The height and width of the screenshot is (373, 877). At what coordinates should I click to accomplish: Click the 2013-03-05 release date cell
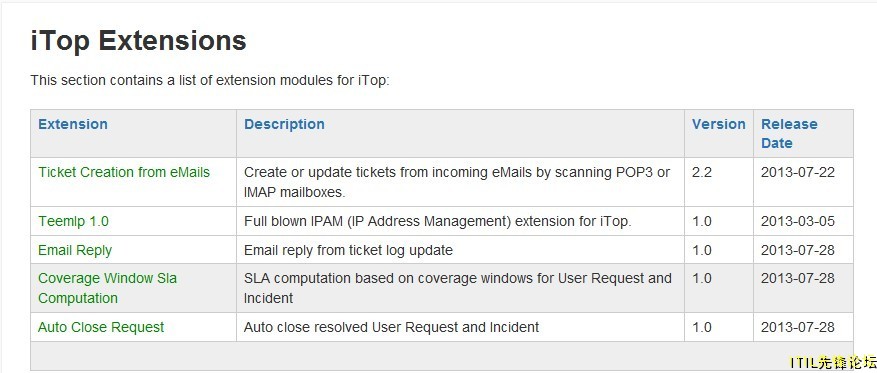point(798,221)
